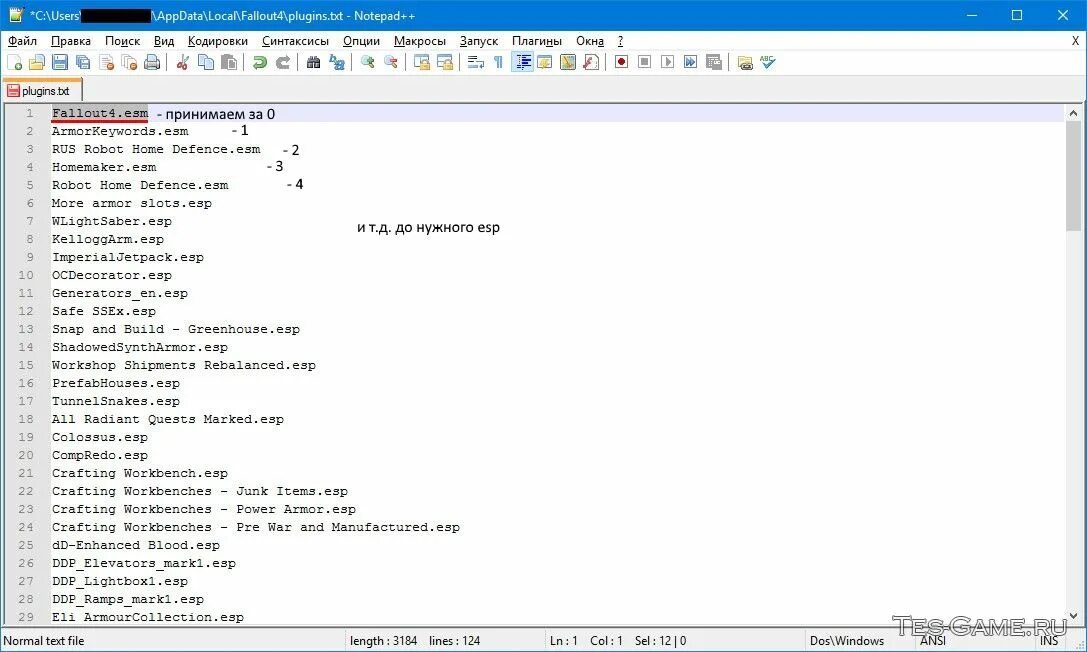Open the Кодировки menu
Screen dimensions: 1087x652
[218, 41]
